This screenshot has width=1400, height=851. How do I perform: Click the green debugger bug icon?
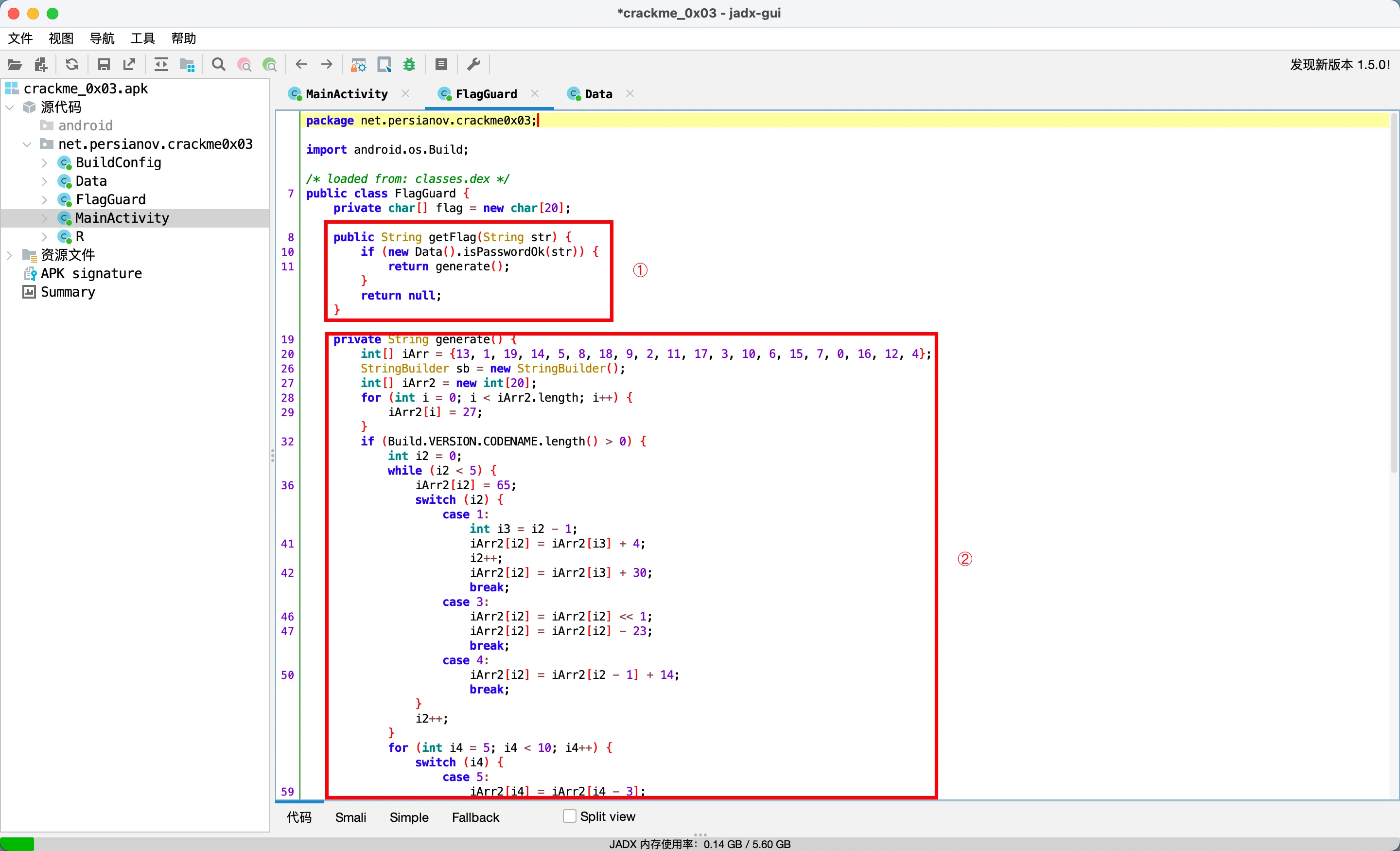pyautogui.click(x=410, y=65)
